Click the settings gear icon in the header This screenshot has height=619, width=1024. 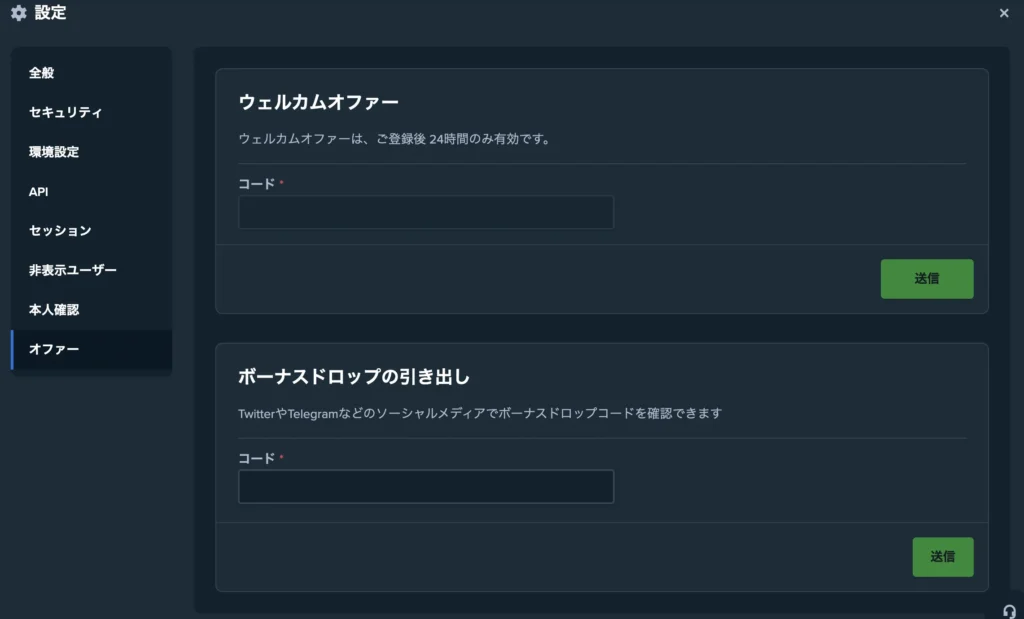(18, 14)
